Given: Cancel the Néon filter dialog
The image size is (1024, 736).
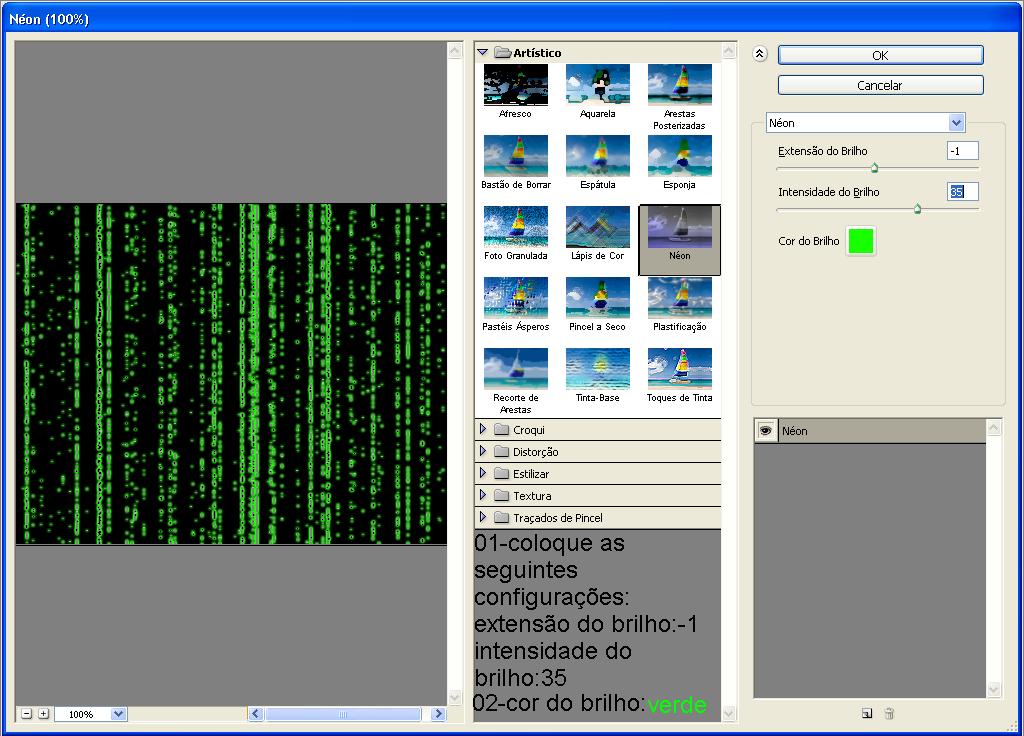Looking at the screenshot, I should (879, 85).
